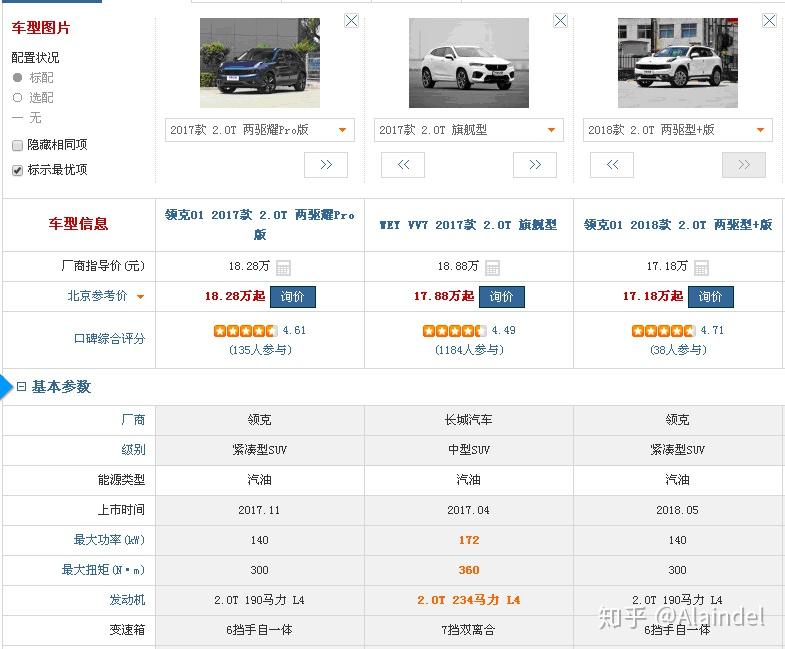
Task: Select the 中型SUV class cell
Action: (x=469, y=450)
